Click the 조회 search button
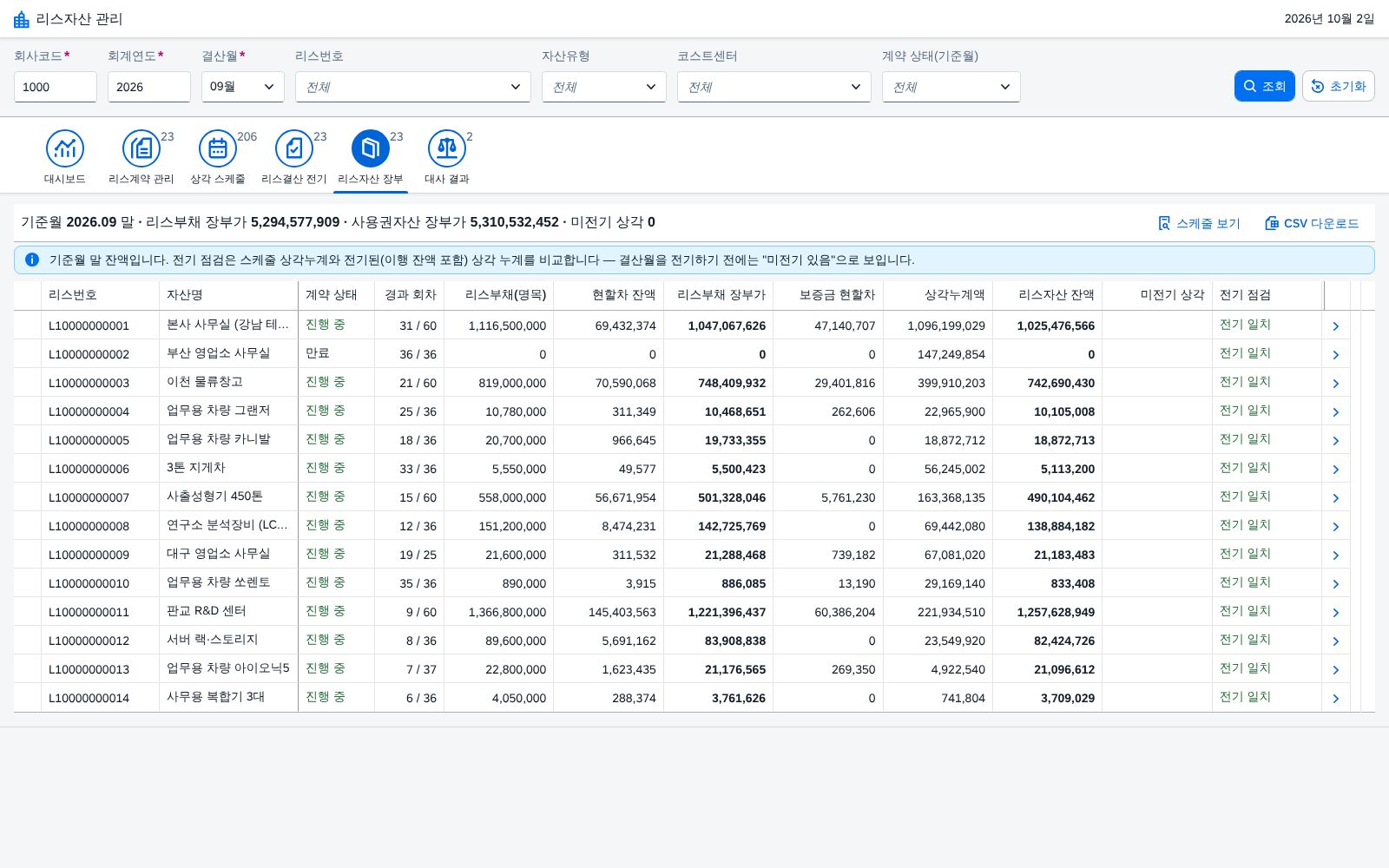 pos(1265,86)
